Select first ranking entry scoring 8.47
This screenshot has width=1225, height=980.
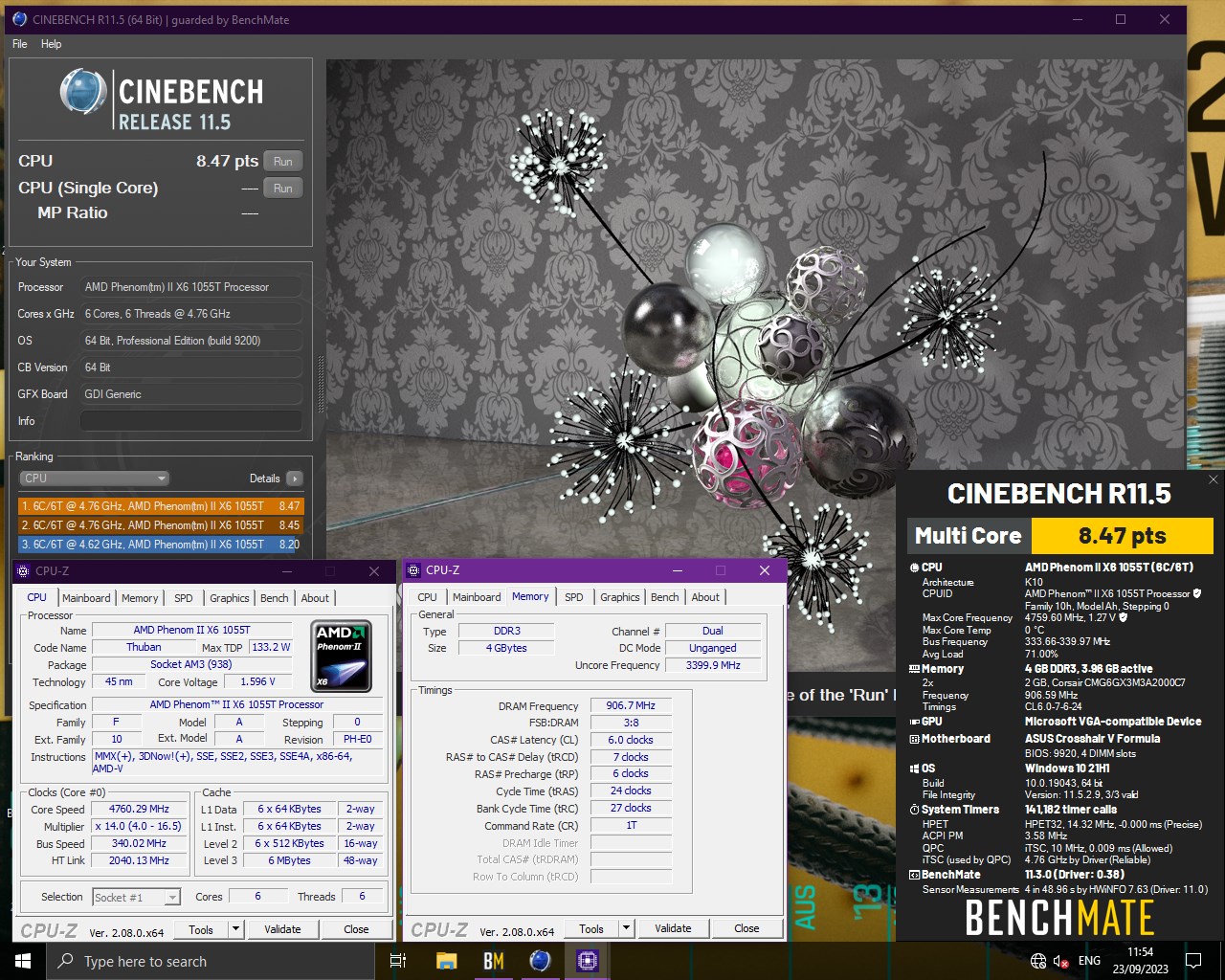(161, 506)
